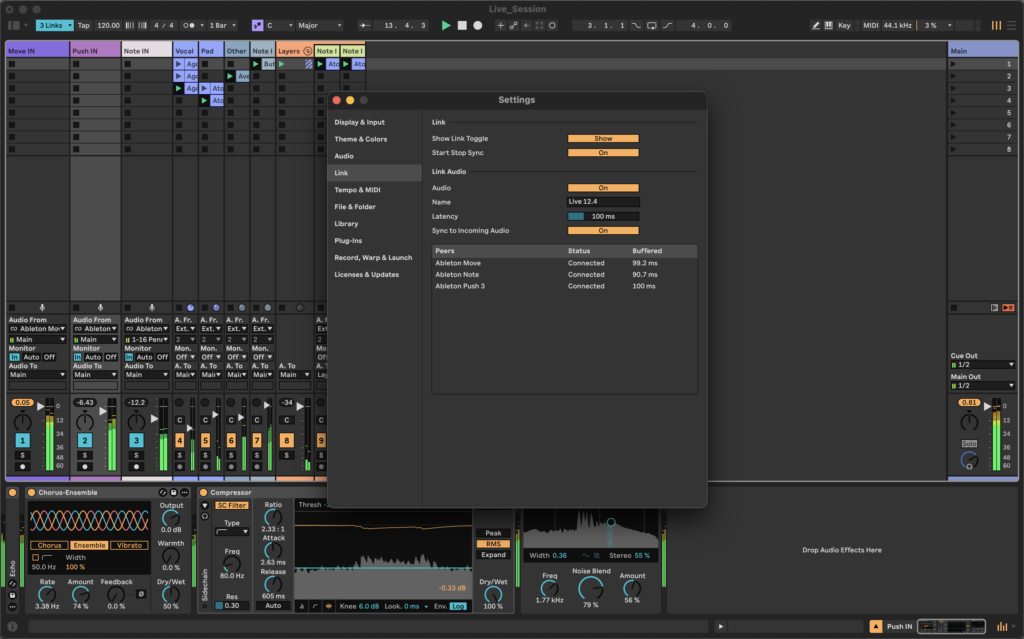This screenshot has width=1024, height=639.
Task: Save Chorus-Ensemble preset with disk icon
Action: tap(174, 492)
